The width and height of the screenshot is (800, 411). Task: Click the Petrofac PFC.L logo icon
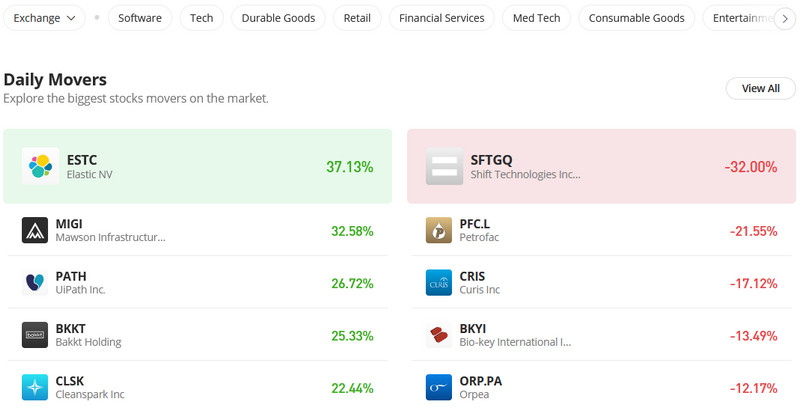(x=439, y=231)
